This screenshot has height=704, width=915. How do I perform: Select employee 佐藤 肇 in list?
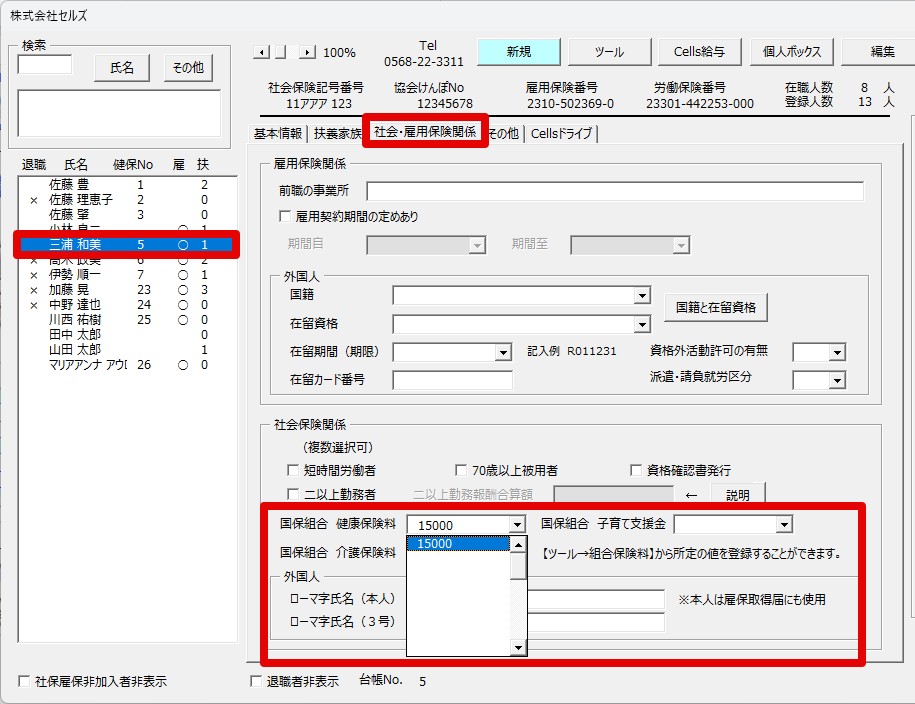click(128, 215)
